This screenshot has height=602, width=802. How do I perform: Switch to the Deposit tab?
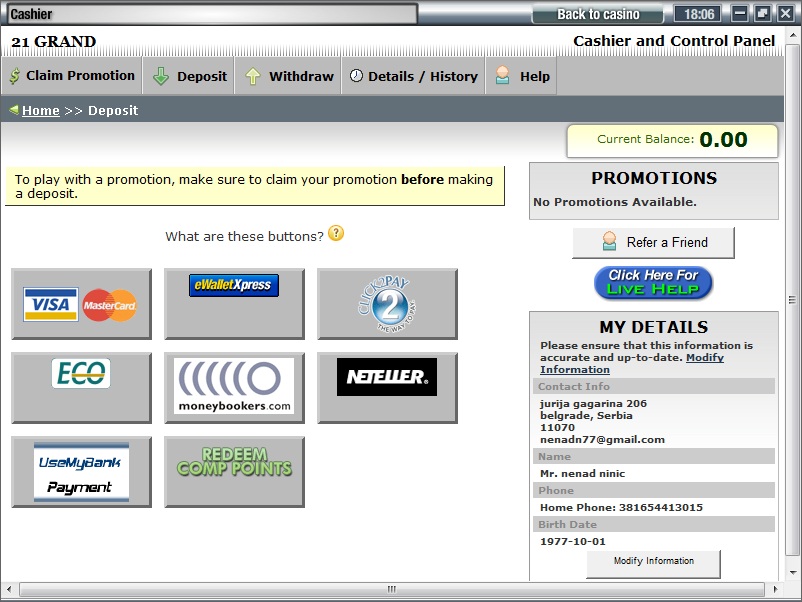tap(189, 76)
